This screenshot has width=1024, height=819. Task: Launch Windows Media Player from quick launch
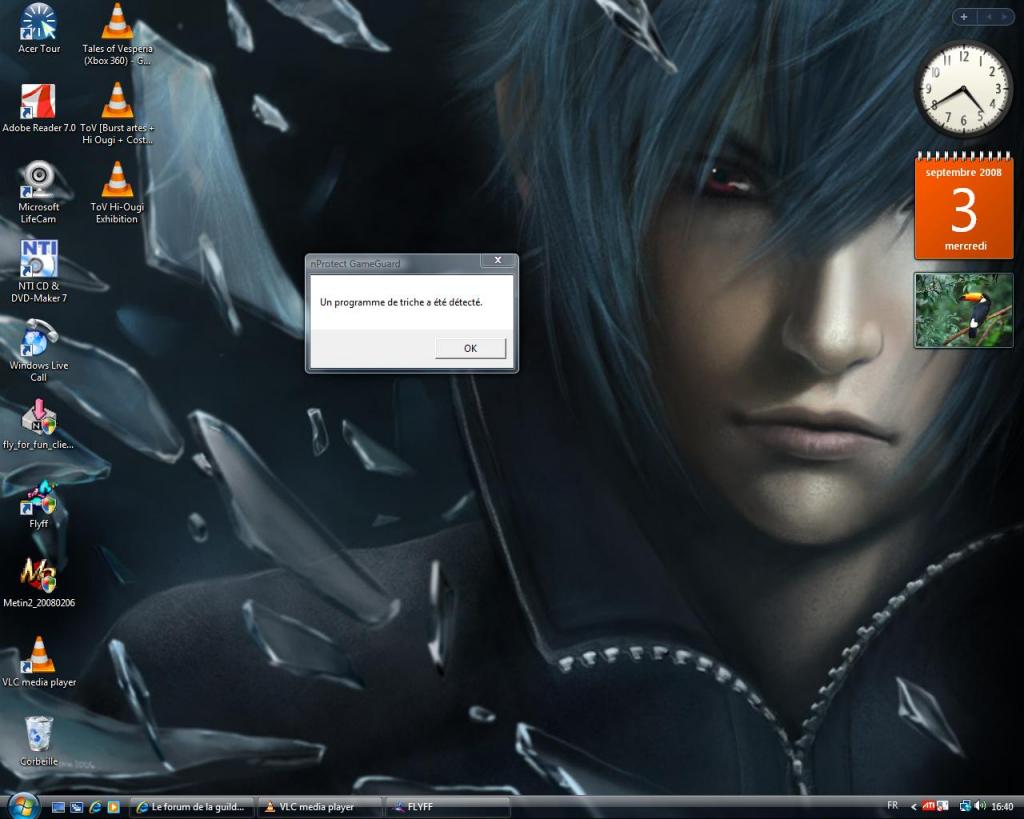(113, 807)
